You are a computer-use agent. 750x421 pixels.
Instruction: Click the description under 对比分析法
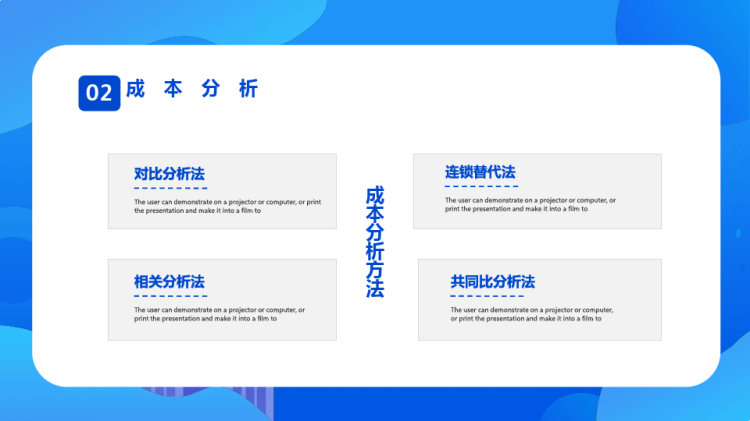(x=228, y=206)
